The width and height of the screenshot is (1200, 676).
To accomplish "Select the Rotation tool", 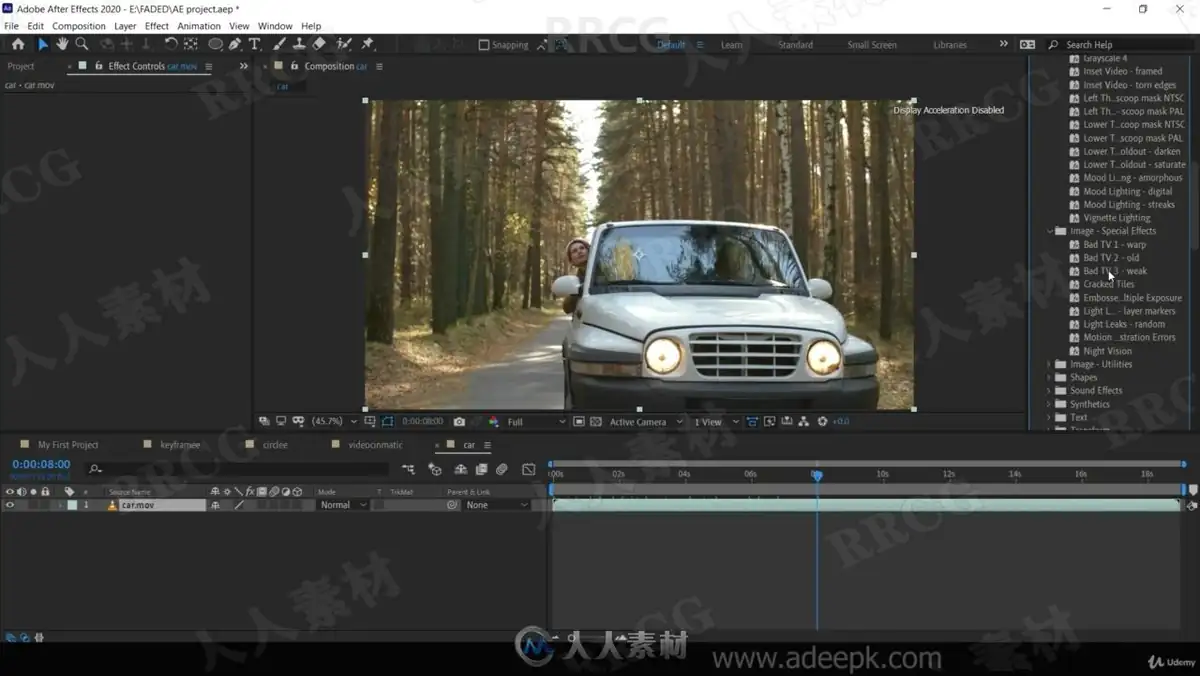I will pos(170,44).
